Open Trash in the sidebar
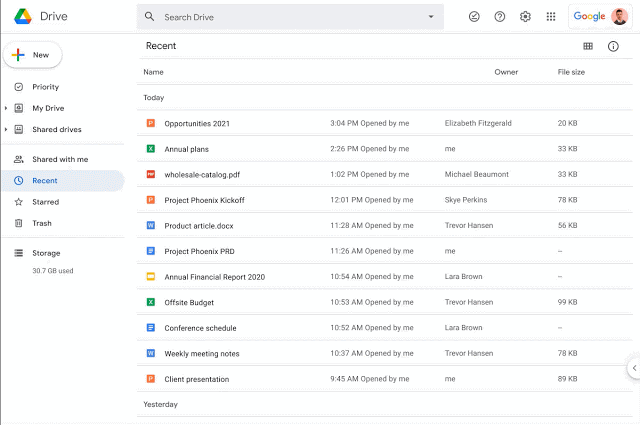 [41, 223]
